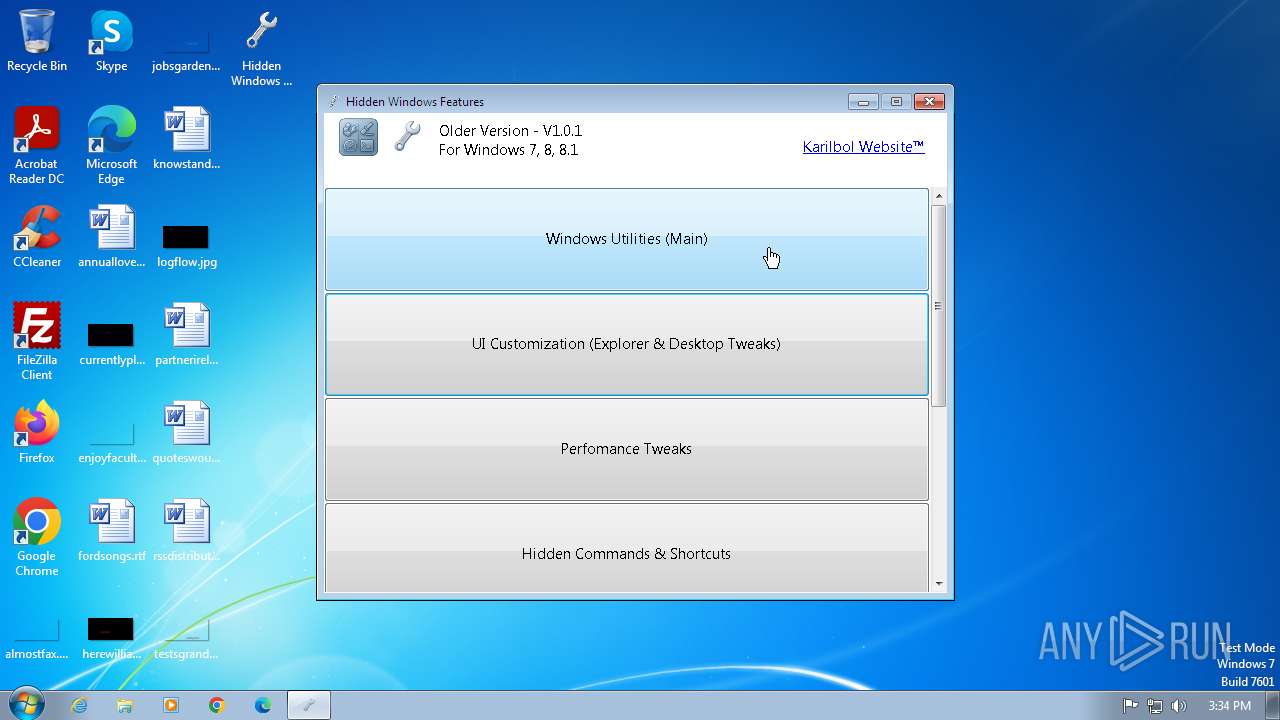Screen dimensions: 1280x720
Task: Select the quoteswou Word document
Action: (186, 433)
